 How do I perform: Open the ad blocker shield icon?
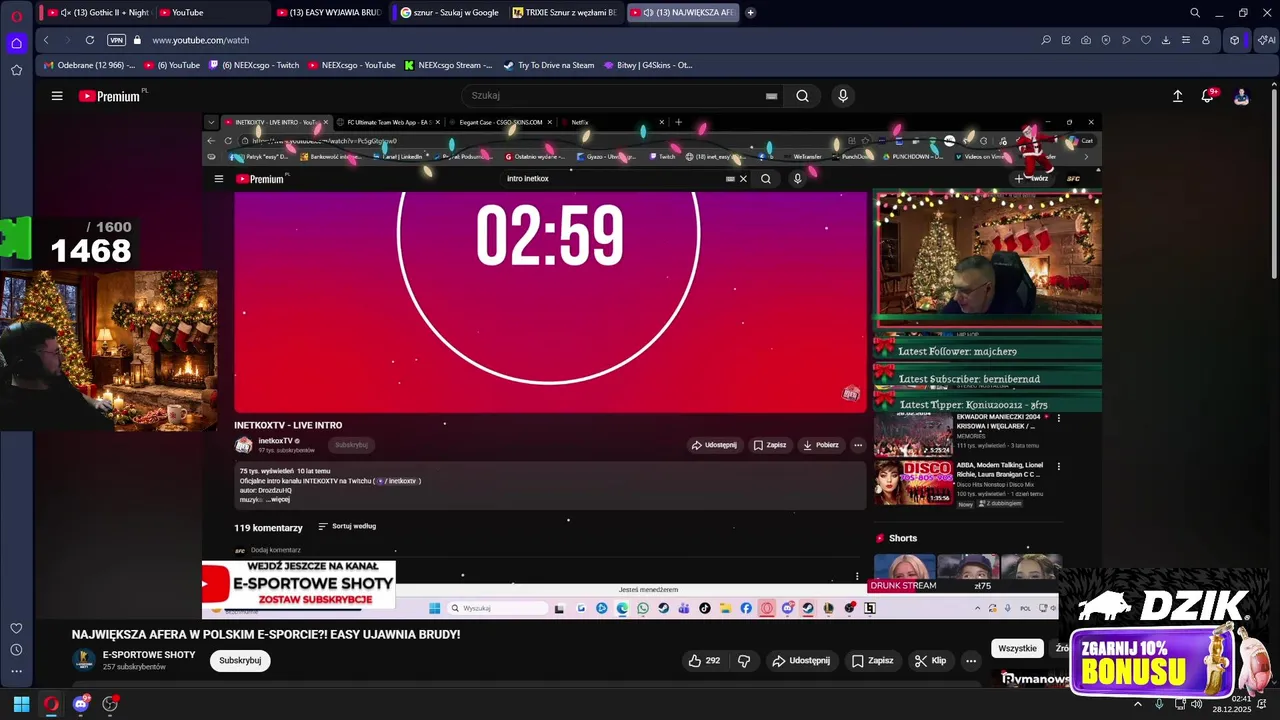pos(1106,40)
